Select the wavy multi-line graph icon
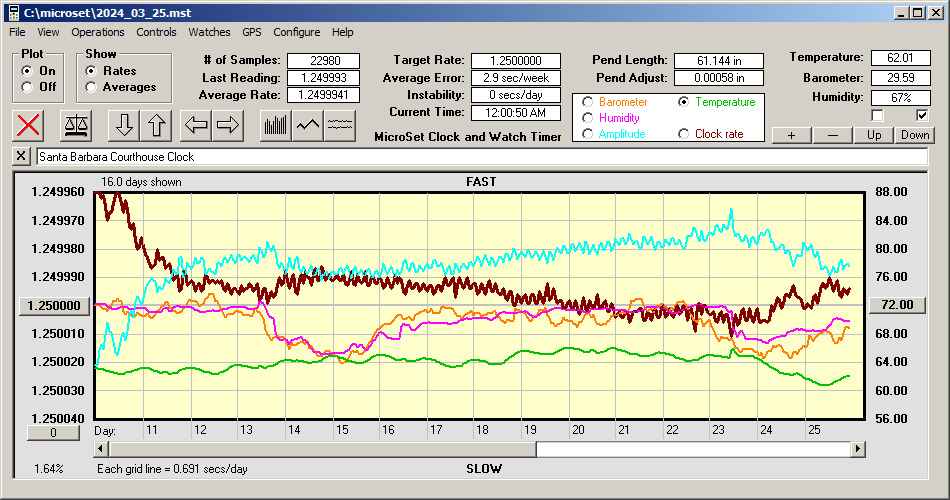Image resolution: width=950 pixels, height=500 pixels. click(x=340, y=125)
